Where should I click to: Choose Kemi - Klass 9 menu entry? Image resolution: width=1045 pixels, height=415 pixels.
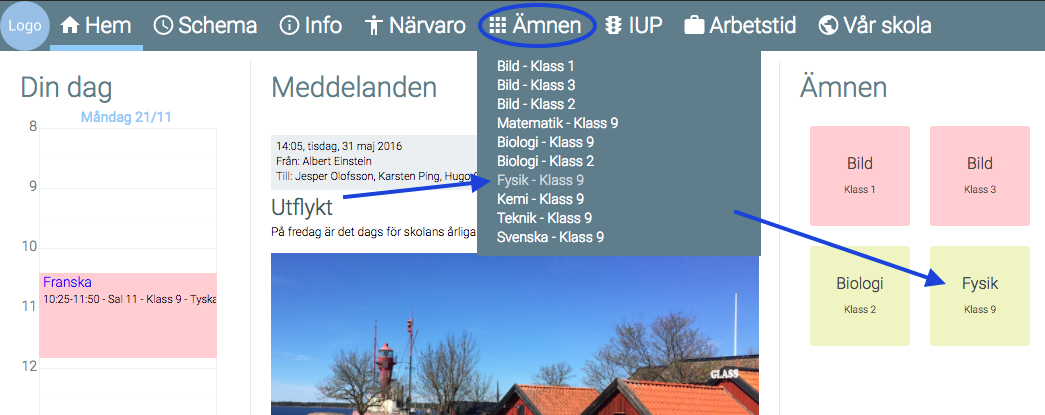(x=540, y=199)
